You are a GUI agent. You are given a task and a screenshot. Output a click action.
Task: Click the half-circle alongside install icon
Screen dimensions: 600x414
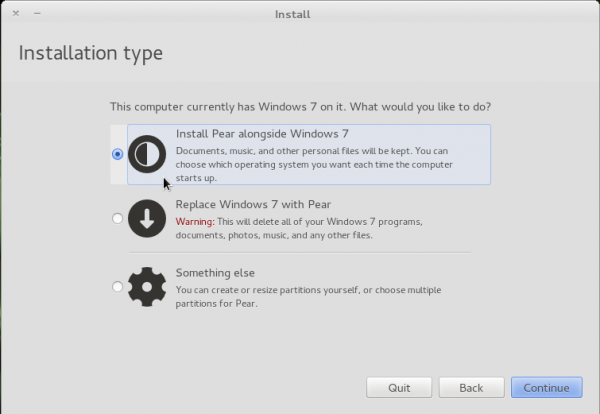coord(147,154)
